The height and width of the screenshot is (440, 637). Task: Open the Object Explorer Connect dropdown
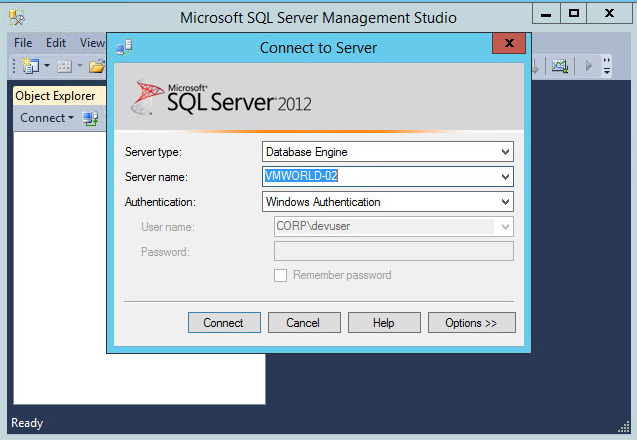47,118
